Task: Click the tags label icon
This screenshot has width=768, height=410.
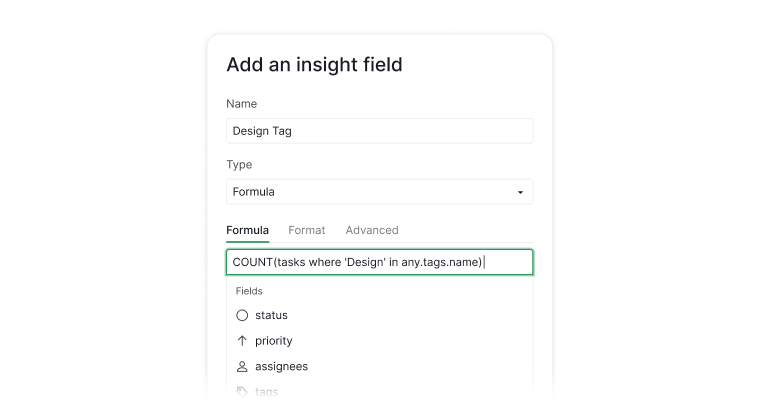Action: (x=242, y=392)
